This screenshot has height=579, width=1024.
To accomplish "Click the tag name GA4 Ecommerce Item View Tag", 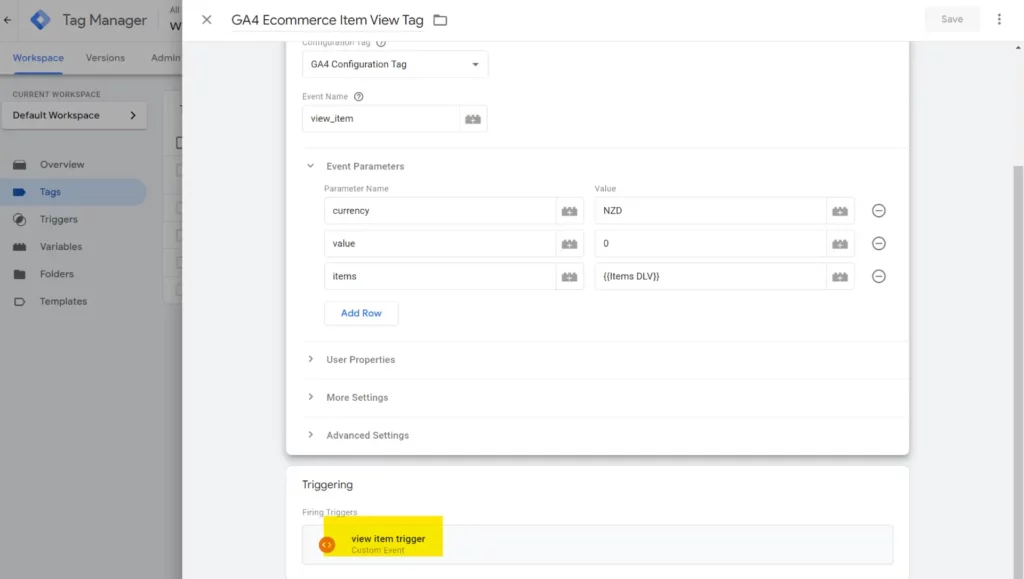I will pyautogui.click(x=327, y=20).
